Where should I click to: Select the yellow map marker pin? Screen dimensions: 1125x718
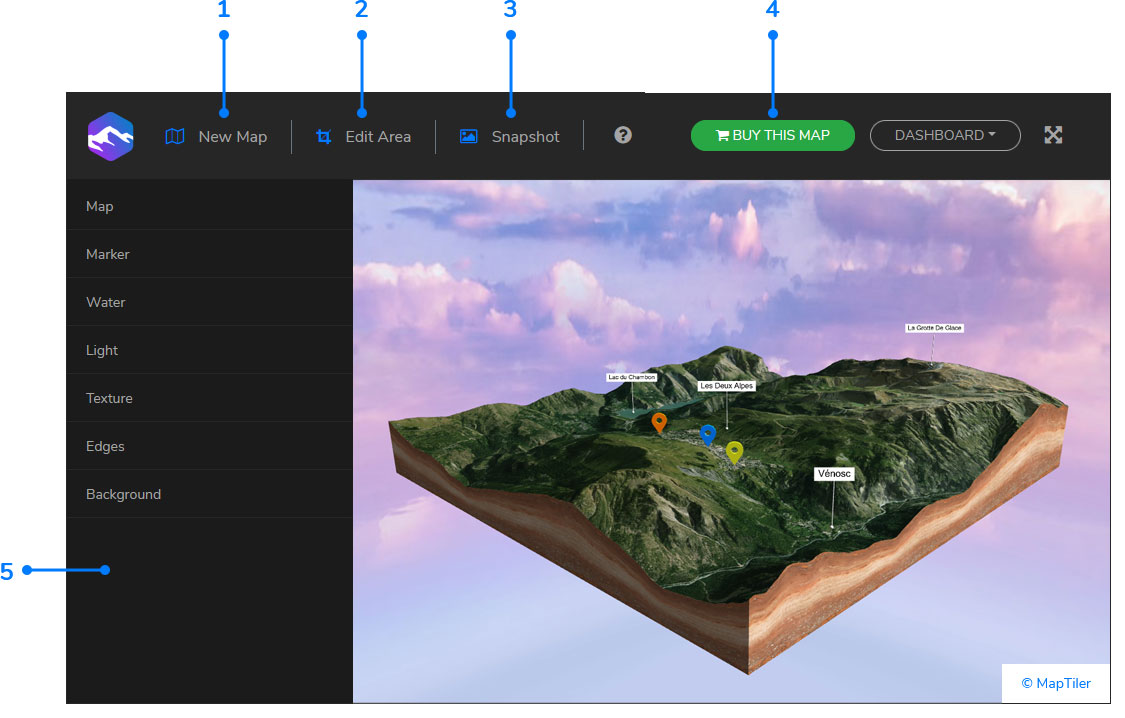pos(735,451)
